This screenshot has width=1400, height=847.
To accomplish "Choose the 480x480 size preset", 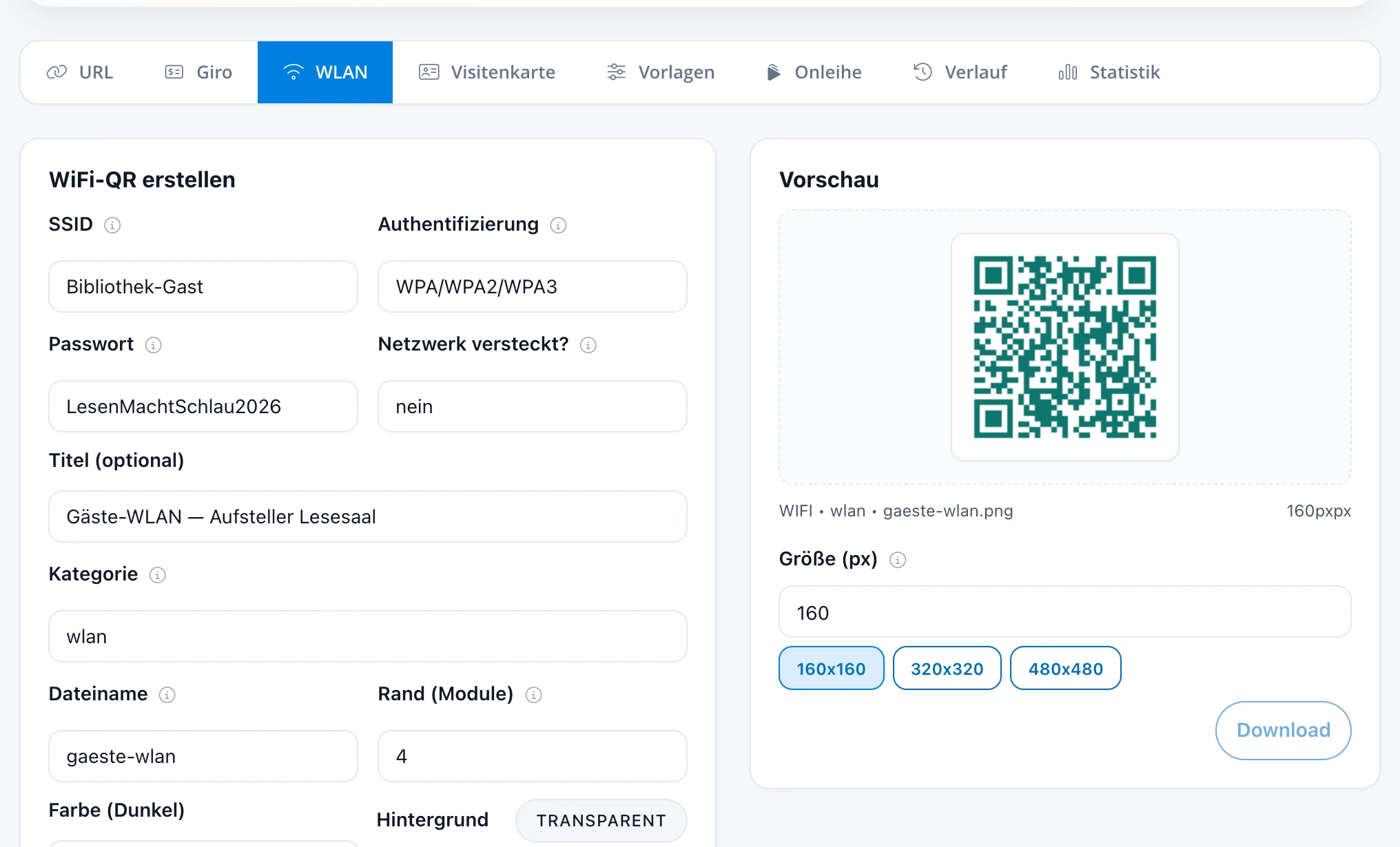I will click(1066, 668).
